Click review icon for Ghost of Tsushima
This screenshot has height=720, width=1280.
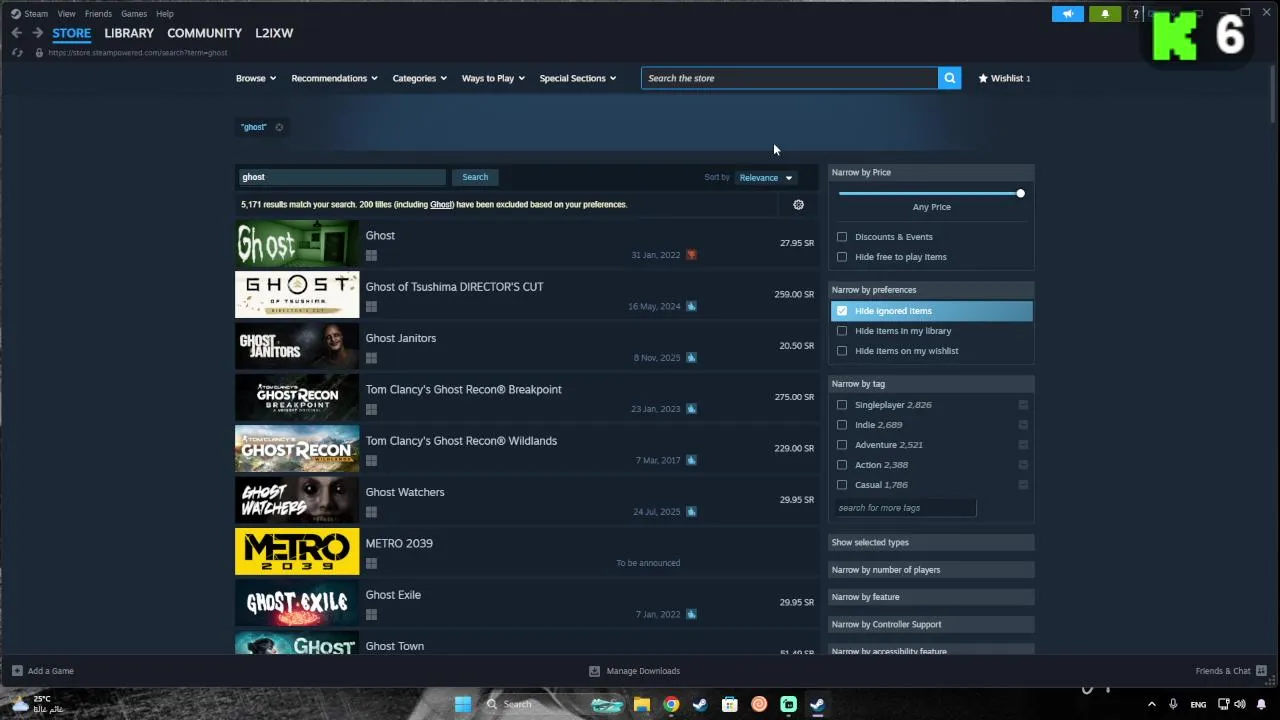[x=691, y=306]
